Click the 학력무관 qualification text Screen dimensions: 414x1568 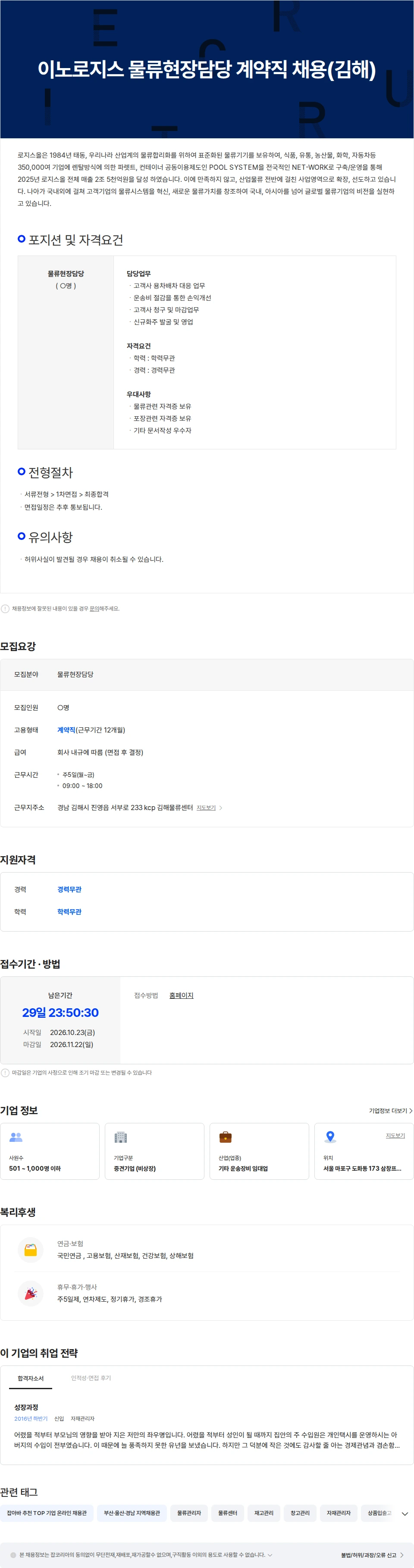pyautogui.click(x=69, y=912)
